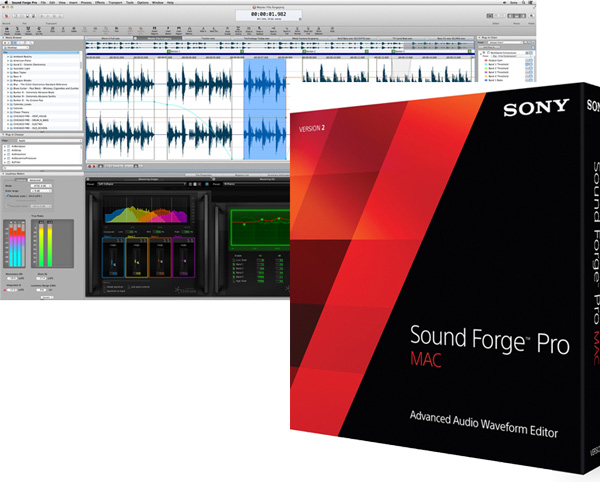Viewport: 600px width, 482px height.
Task: Click the Delete icon in edit toolbar
Action: pyautogui.click(x=74, y=31)
